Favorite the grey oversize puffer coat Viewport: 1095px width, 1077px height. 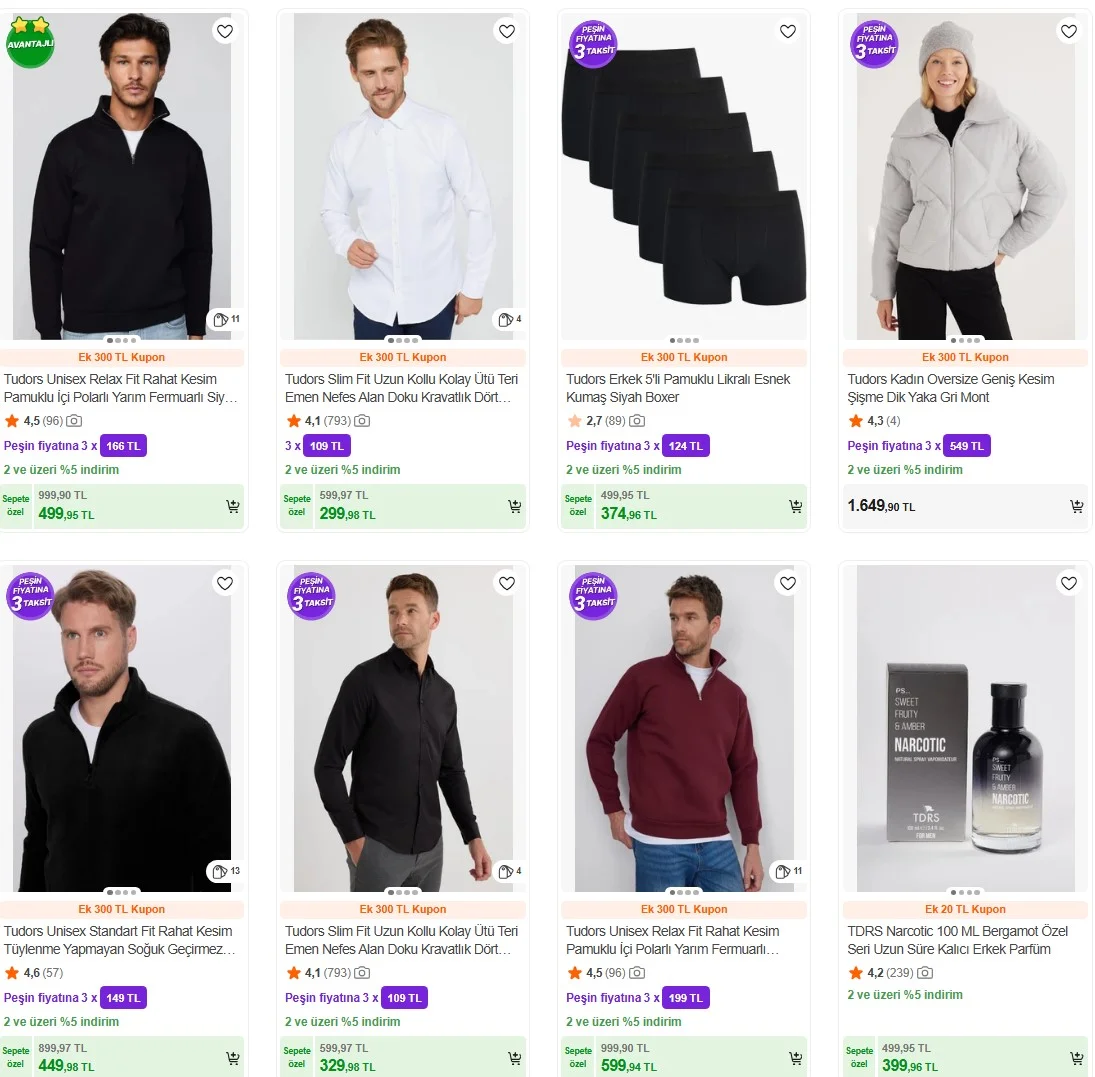(x=1069, y=31)
